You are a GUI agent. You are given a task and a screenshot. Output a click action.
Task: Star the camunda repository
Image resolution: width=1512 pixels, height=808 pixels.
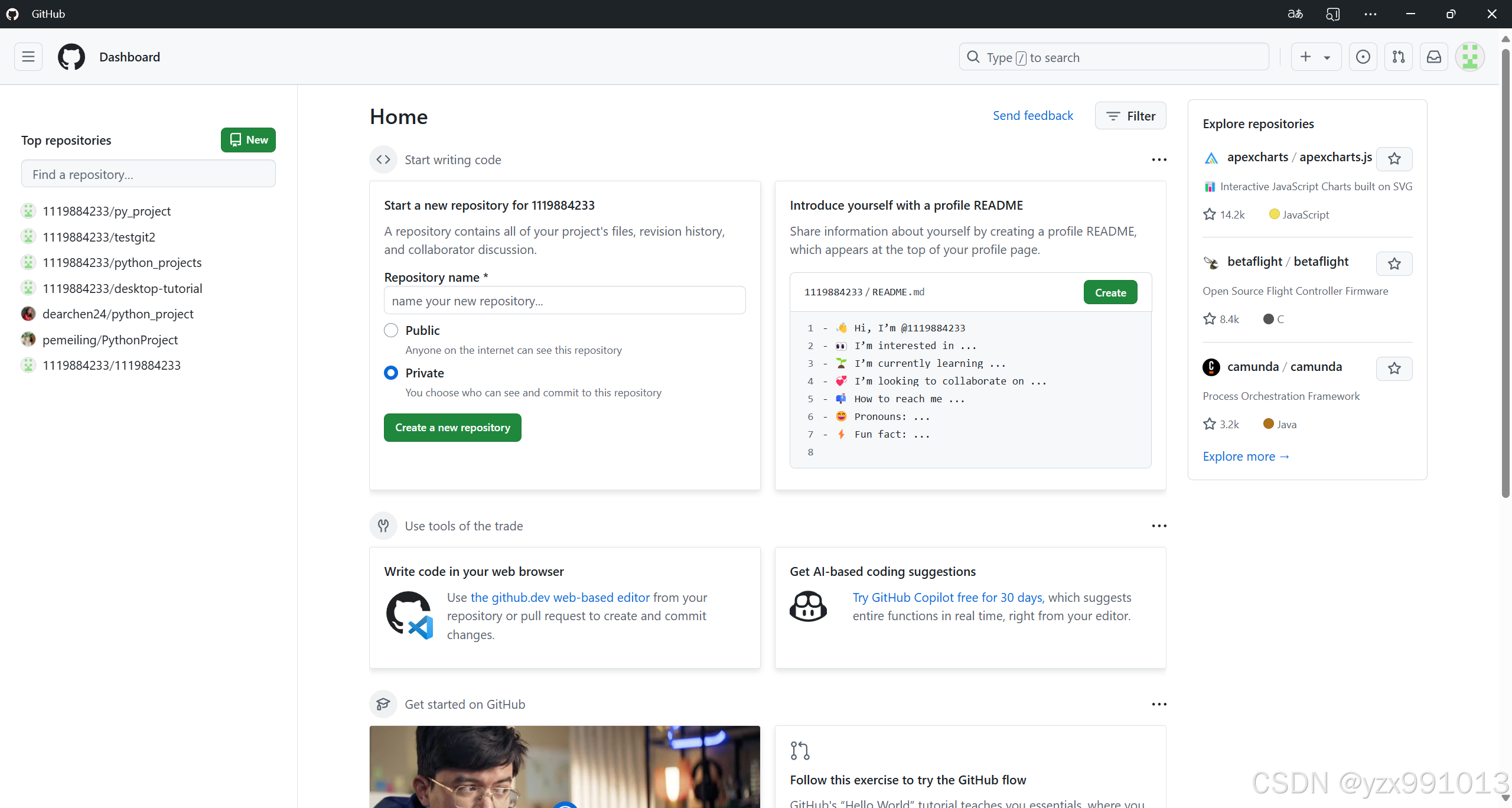pos(1394,369)
